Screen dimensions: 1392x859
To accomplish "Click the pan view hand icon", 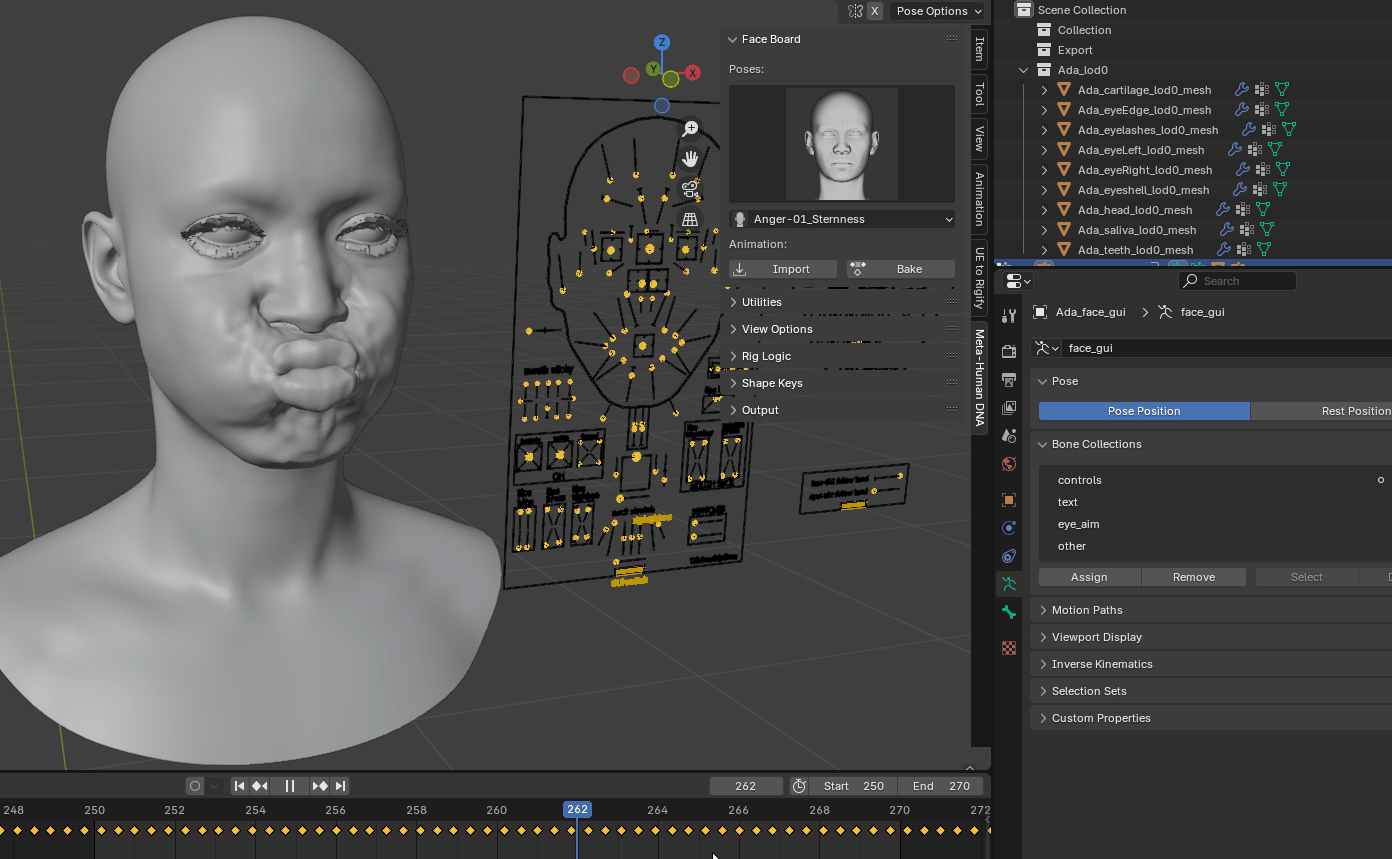I will (690, 159).
